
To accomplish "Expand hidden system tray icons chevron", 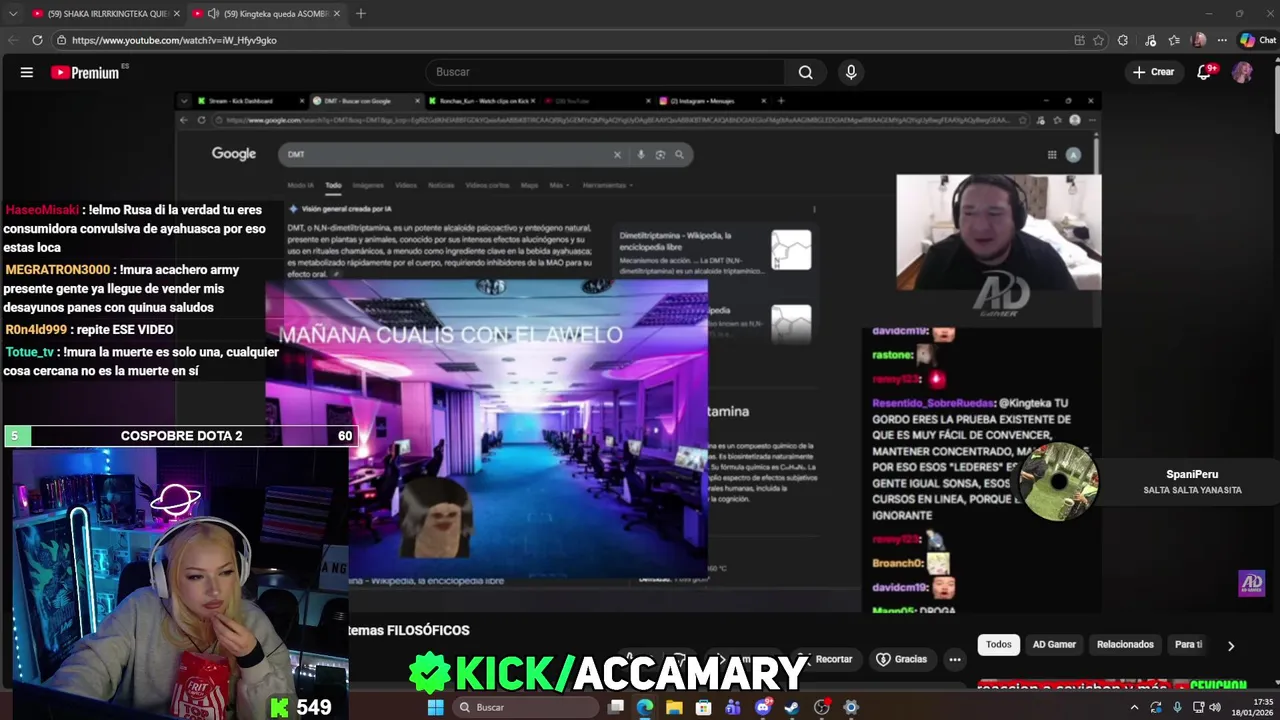I will (x=1134, y=707).
